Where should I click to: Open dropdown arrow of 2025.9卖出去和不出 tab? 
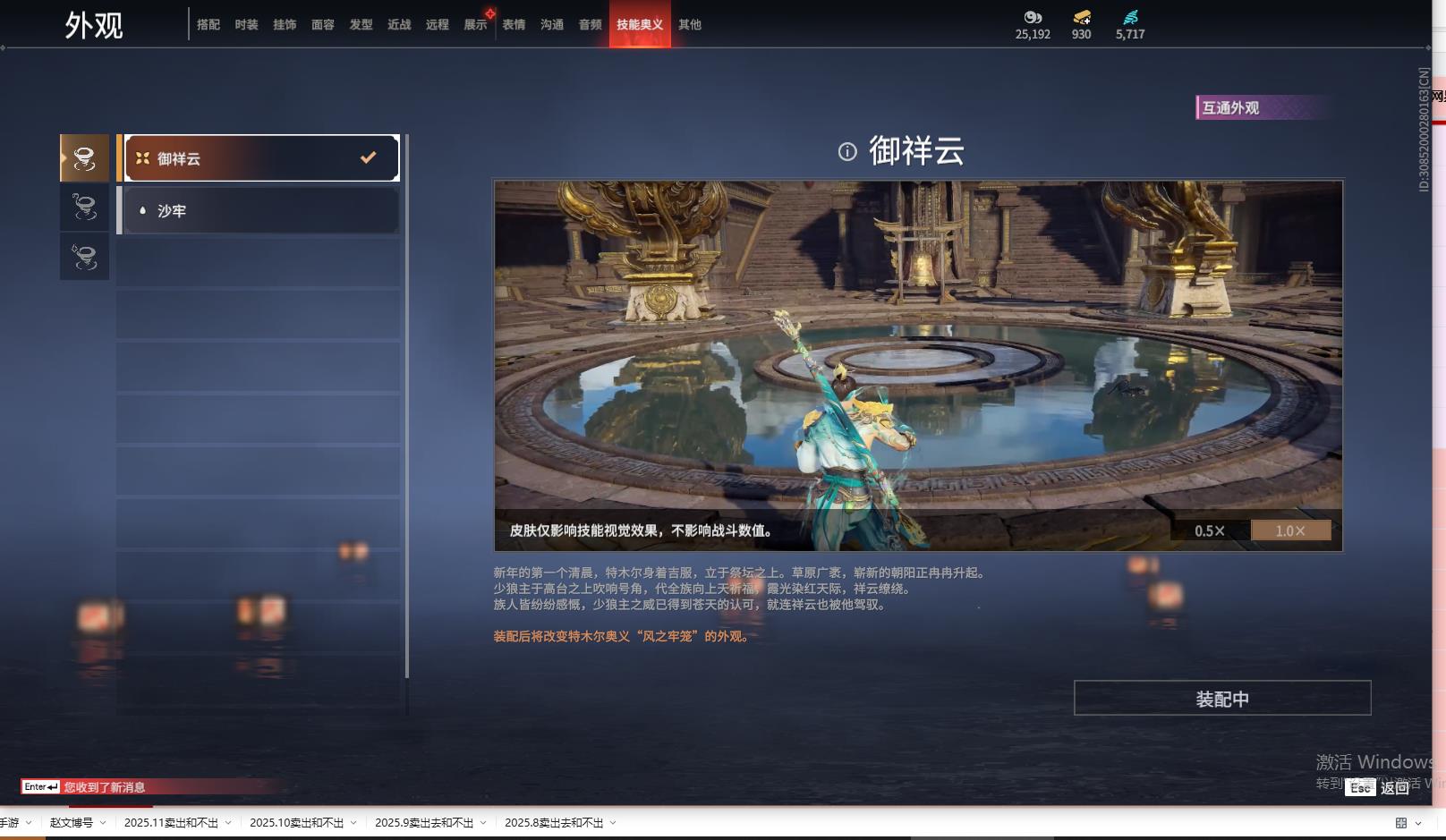[483, 823]
